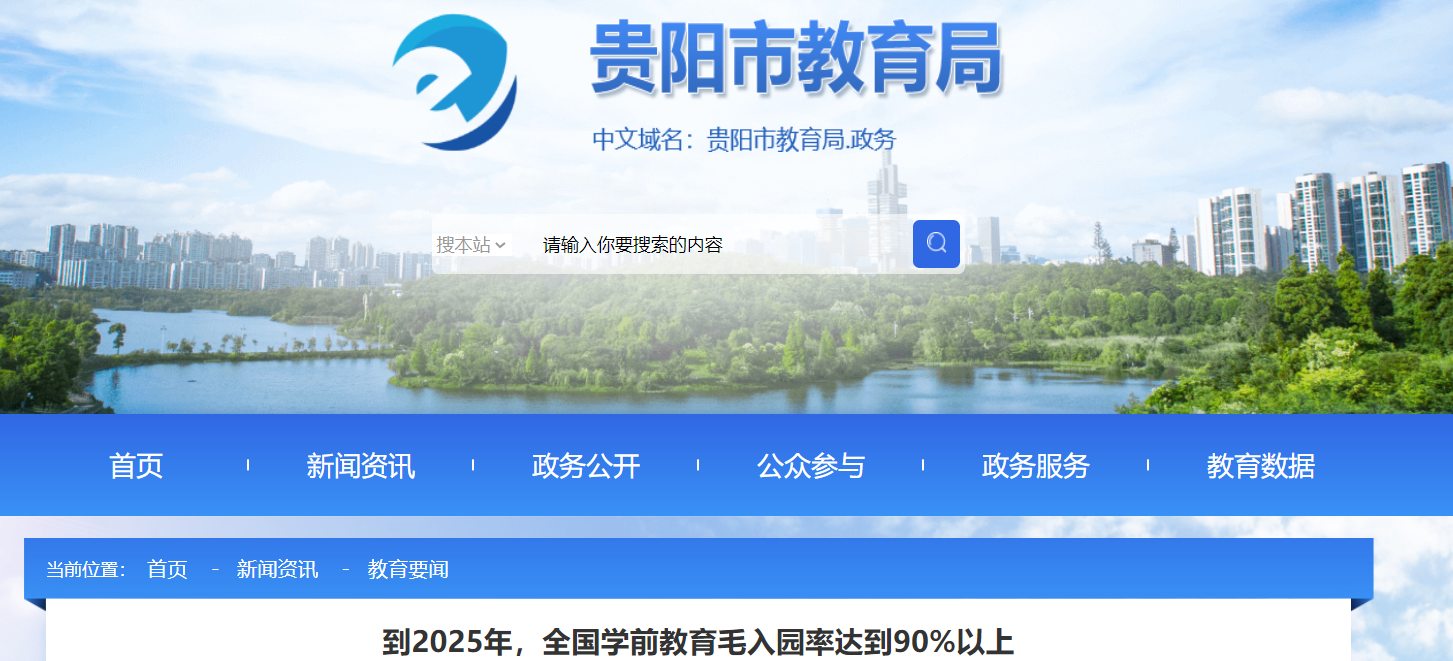The height and width of the screenshot is (661, 1453).
Task: Click the 首页 breadcrumb link
Action: 167,570
